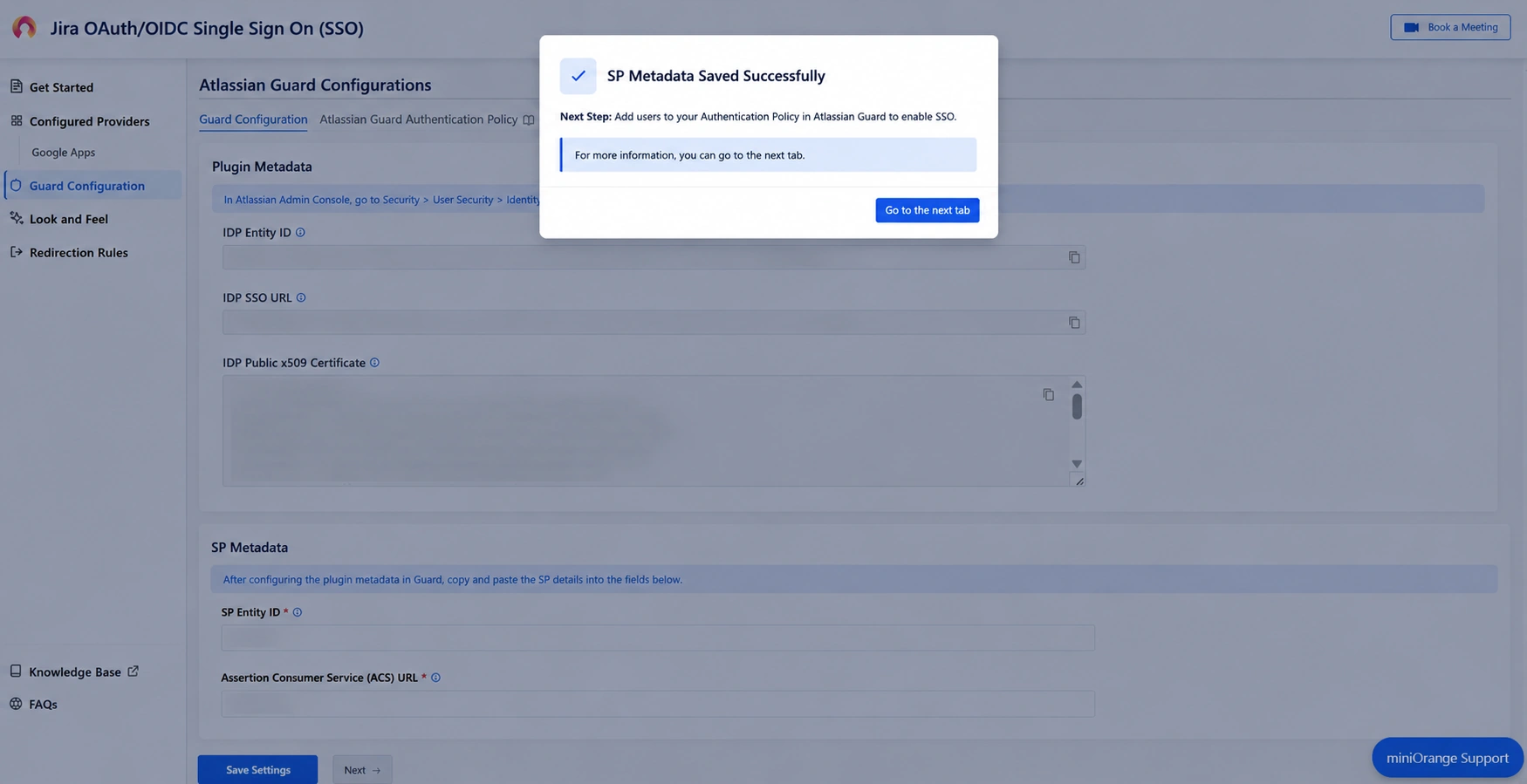Image resolution: width=1527 pixels, height=784 pixels.
Task: Click the certificate textarea scrollbar thumb
Action: click(x=1077, y=407)
